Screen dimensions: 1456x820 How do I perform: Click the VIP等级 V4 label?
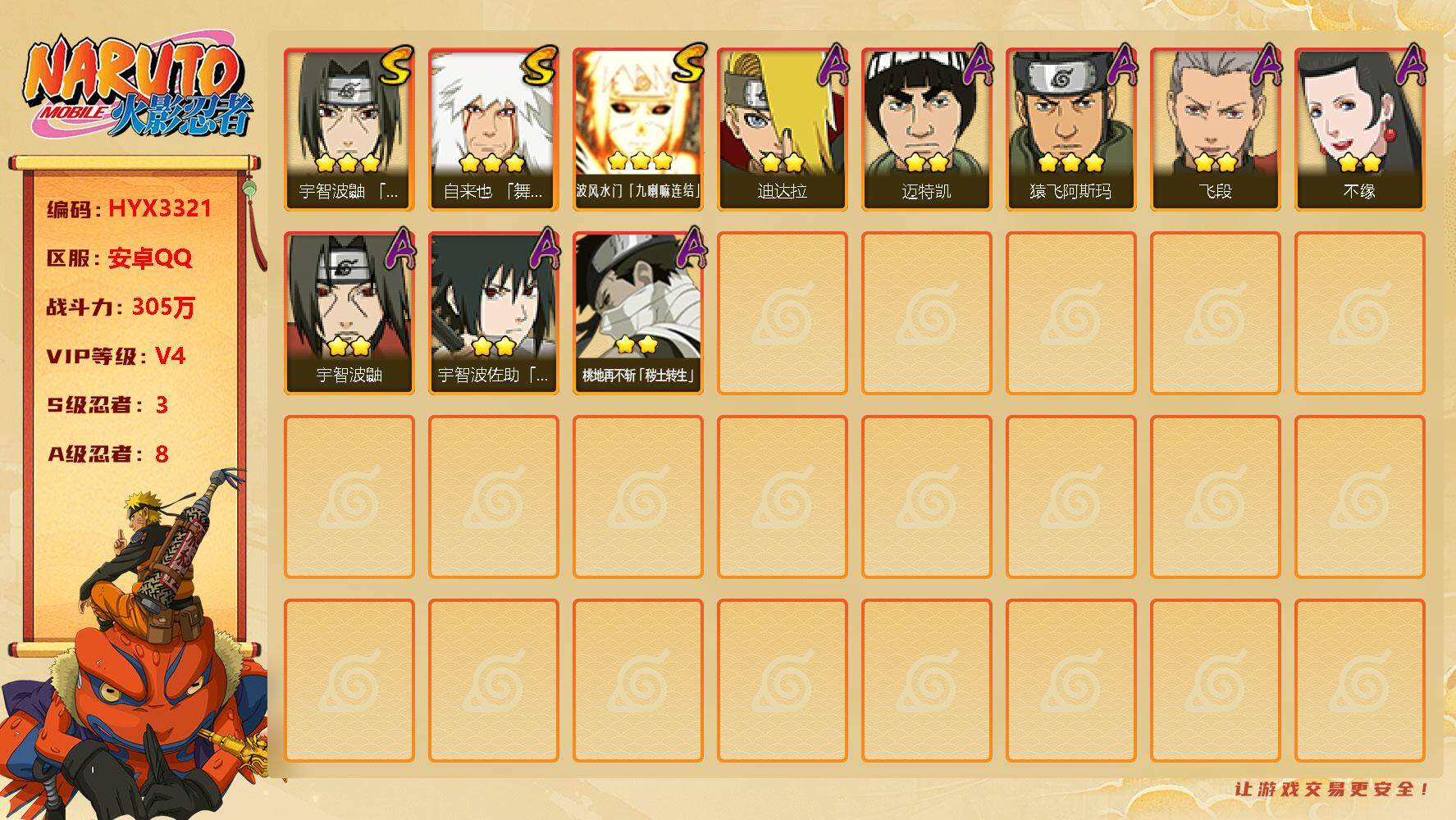[116, 356]
